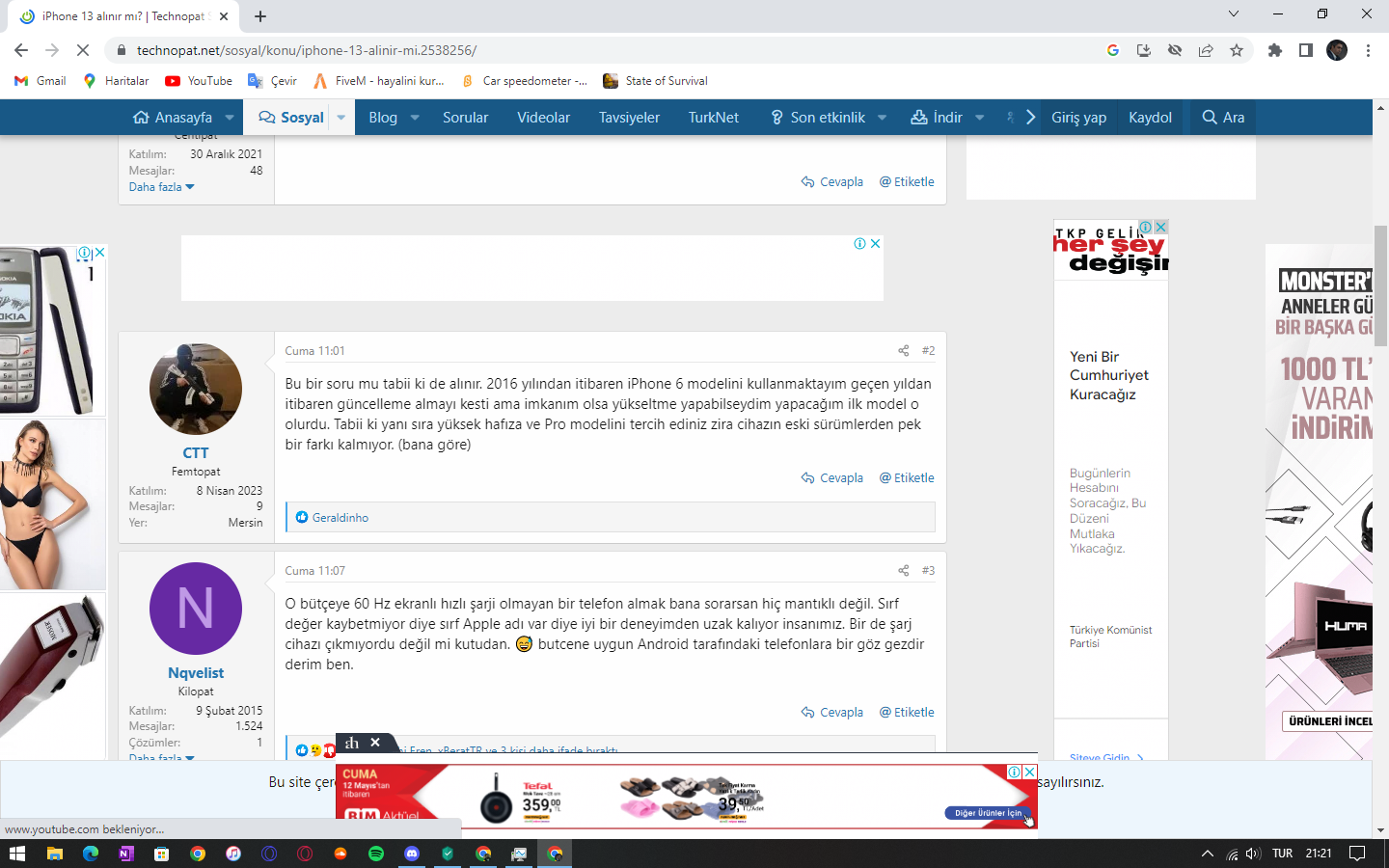Open CTT's profile avatar

coord(196,389)
